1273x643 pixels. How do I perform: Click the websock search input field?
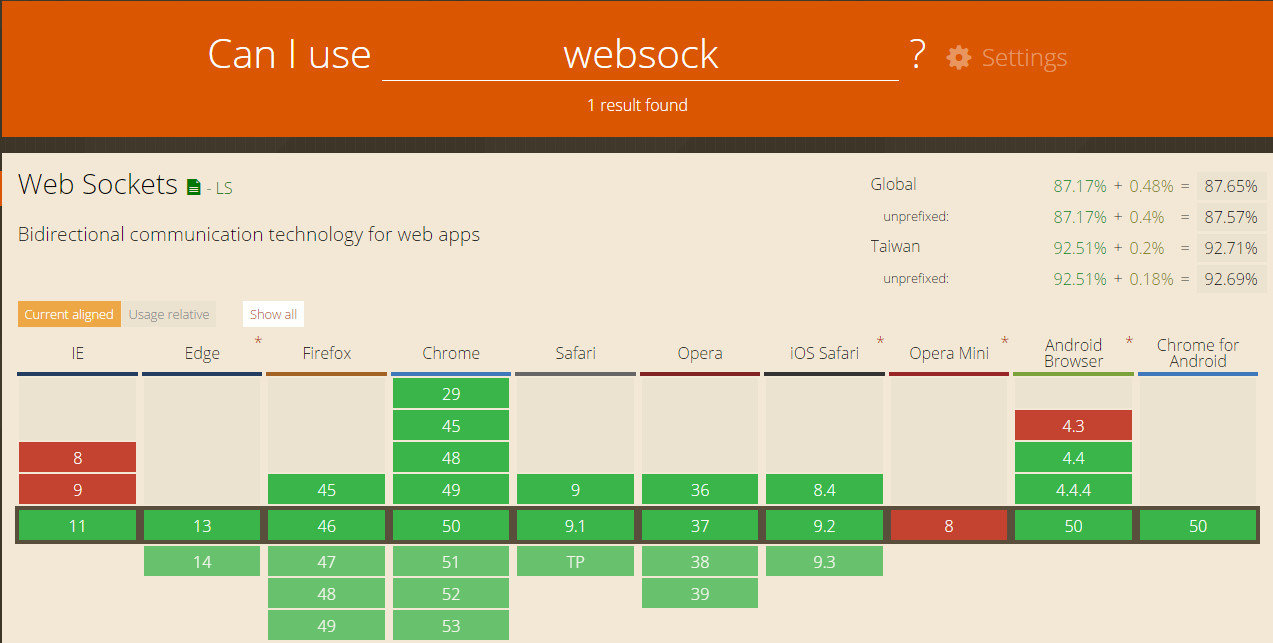640,54
